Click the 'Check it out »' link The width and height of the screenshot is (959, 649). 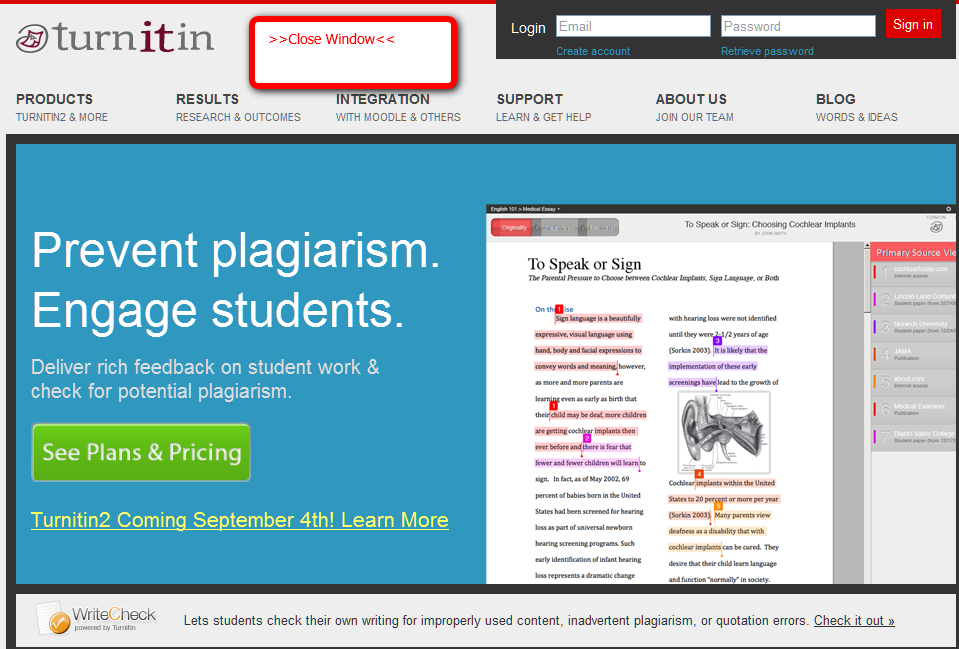tap(854, 620)
